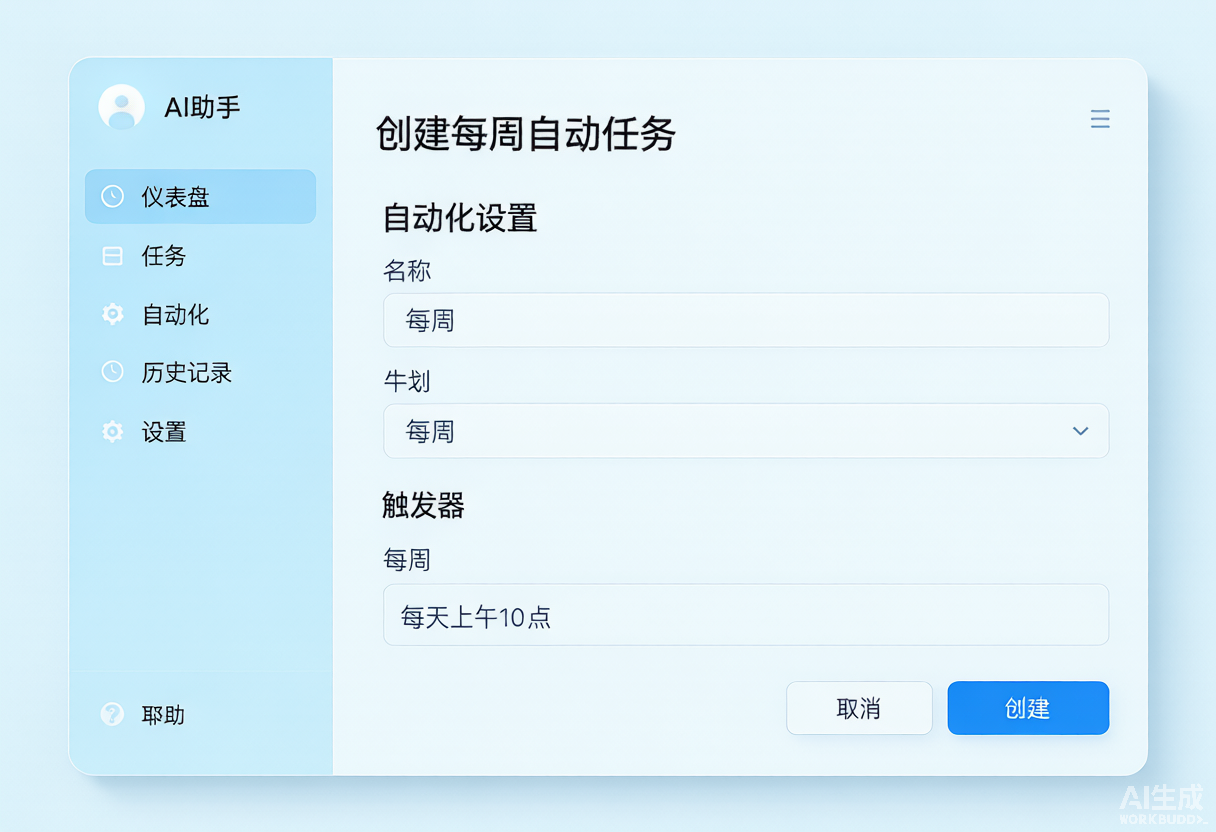Screen dimensions: 1216x832
Task: Expand the 每周 schedule dropdown chevron
Action: pyautogui.click(x=1080, y=431)
